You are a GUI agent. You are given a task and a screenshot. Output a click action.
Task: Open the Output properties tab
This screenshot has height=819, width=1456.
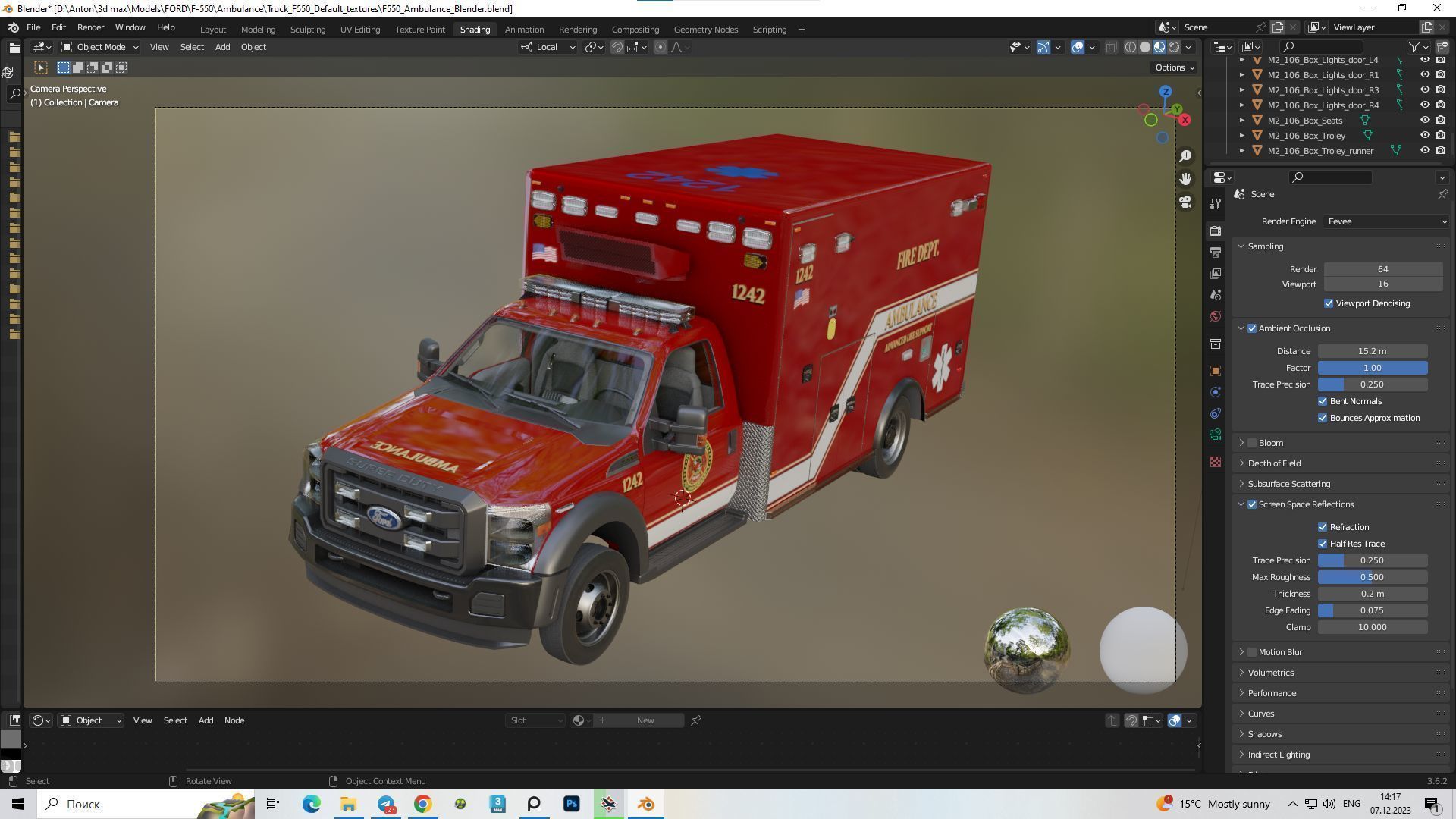(x=1216, y=252)
